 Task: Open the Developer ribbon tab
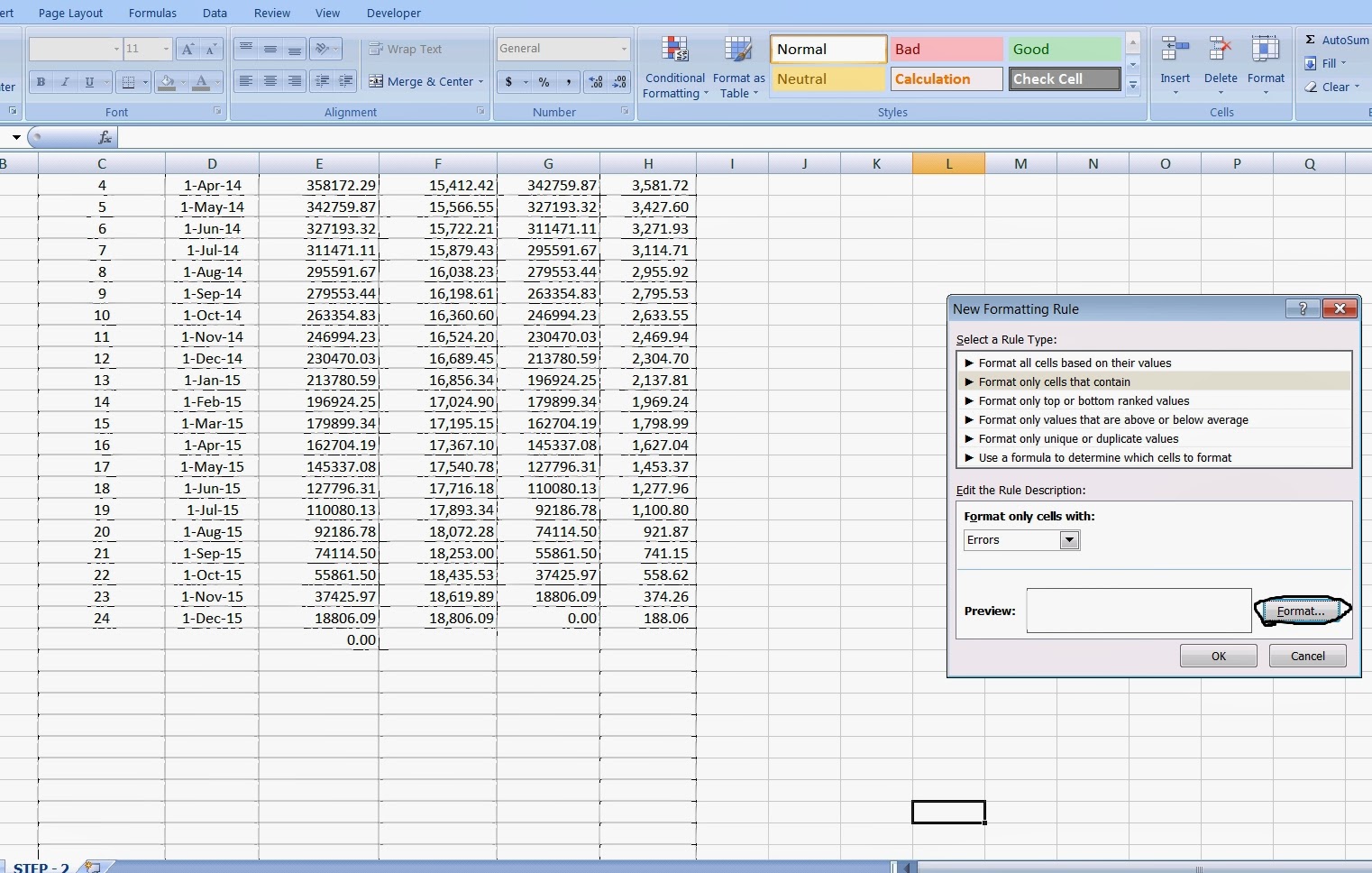pyautogui.click(x=394, y=13)
